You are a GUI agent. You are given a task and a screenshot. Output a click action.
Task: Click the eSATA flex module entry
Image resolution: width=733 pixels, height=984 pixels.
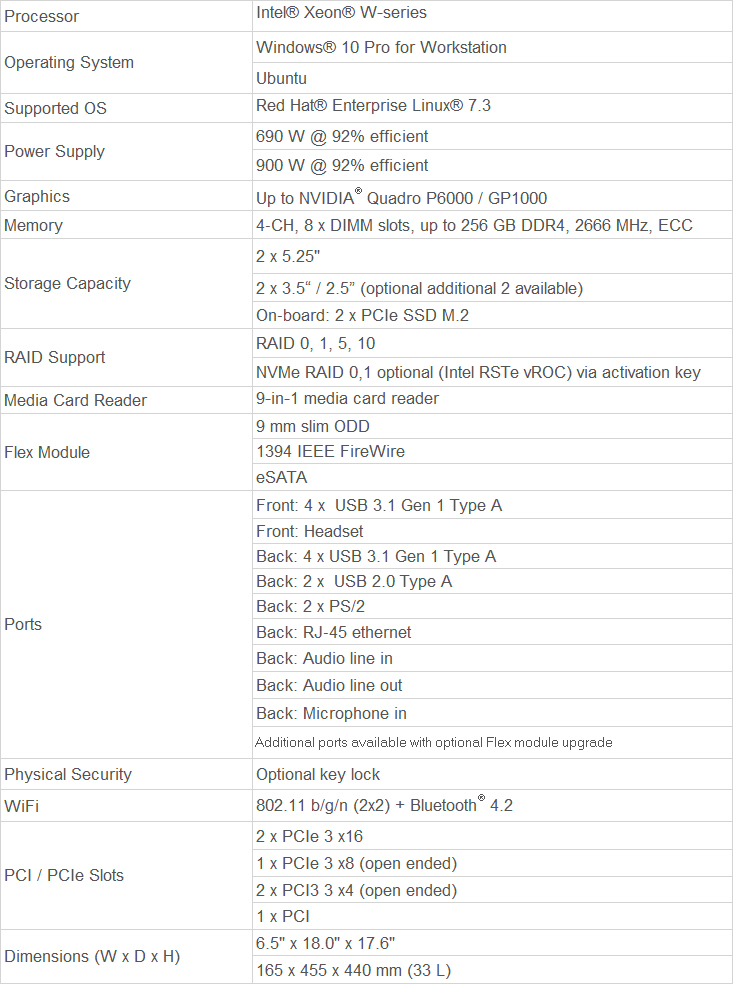click(x=280, y=478)
